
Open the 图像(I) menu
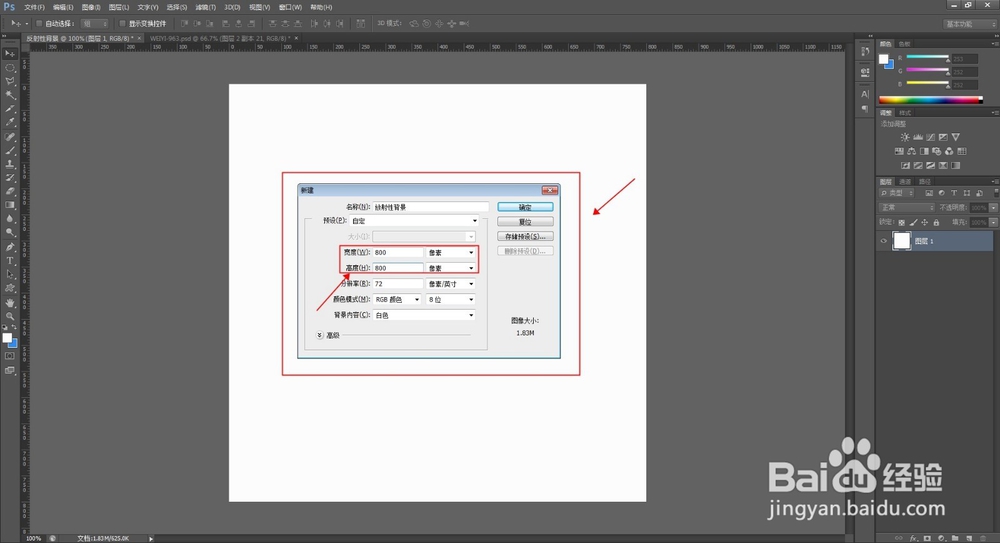[91, 8]
